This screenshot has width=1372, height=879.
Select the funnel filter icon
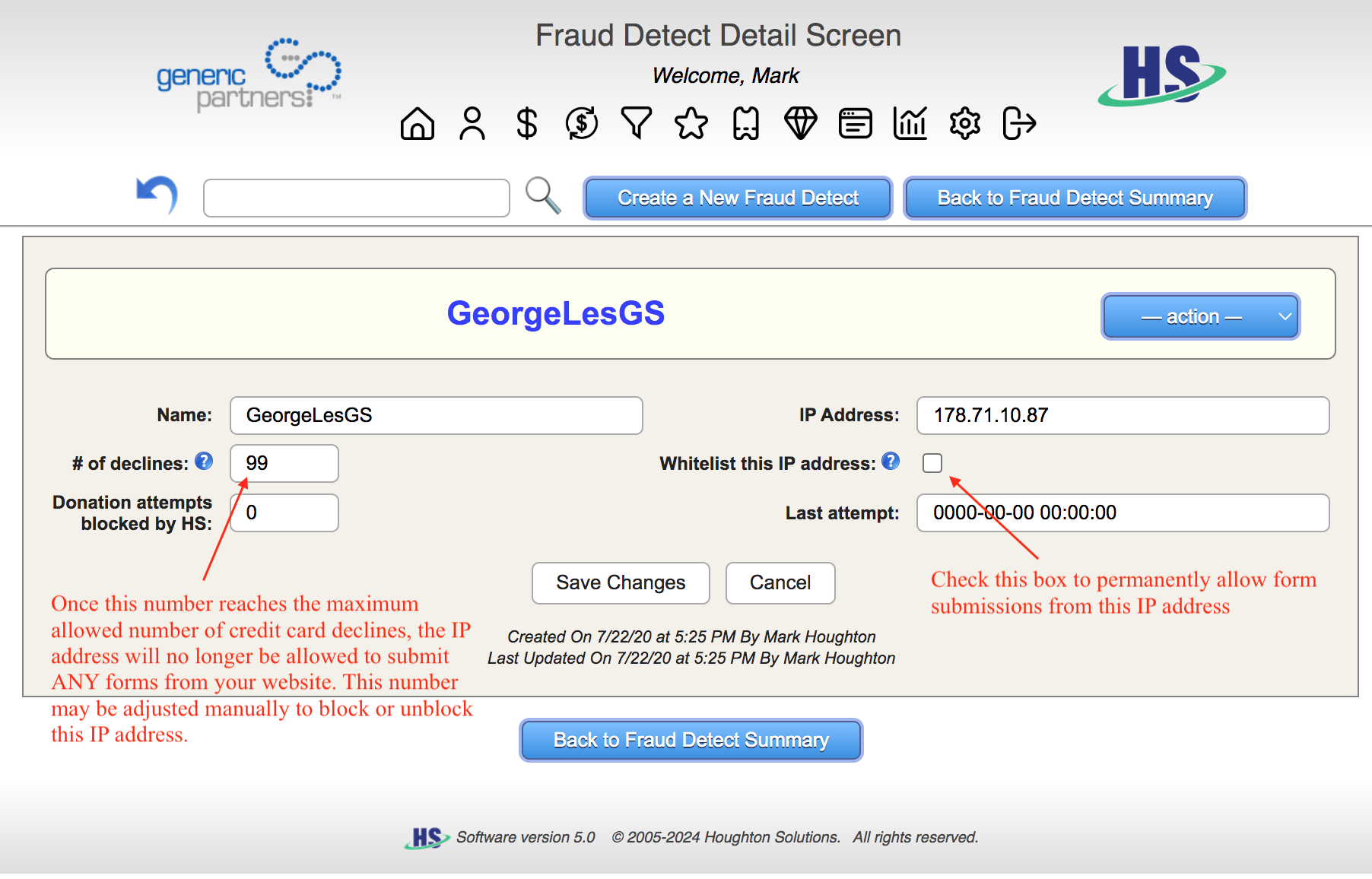(x=637, y=123)
